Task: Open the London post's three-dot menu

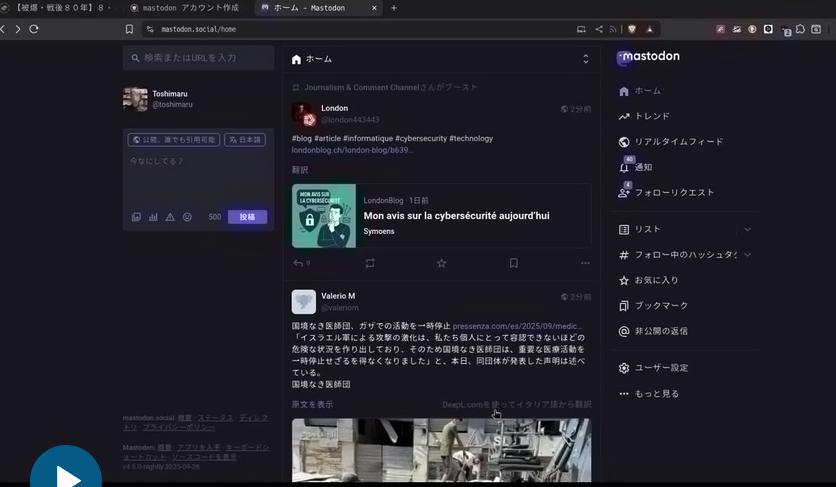Action: point(585,263)
